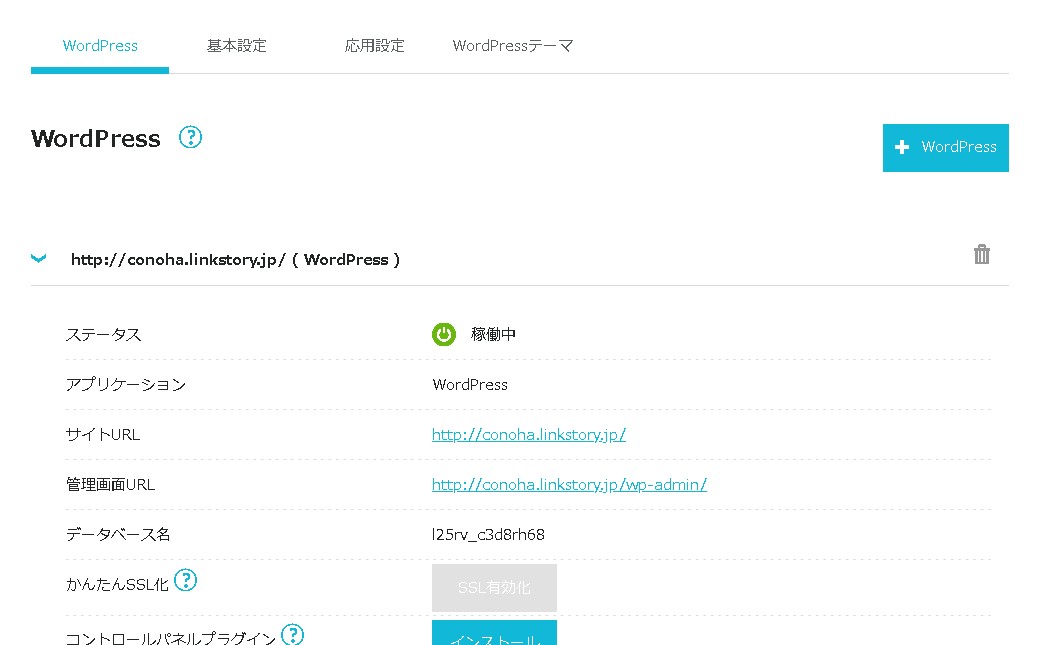This screenshot has width=1040, height=645.
Task: Enable the control panel plugin via インストール
Action: click(x=494, y=637)
